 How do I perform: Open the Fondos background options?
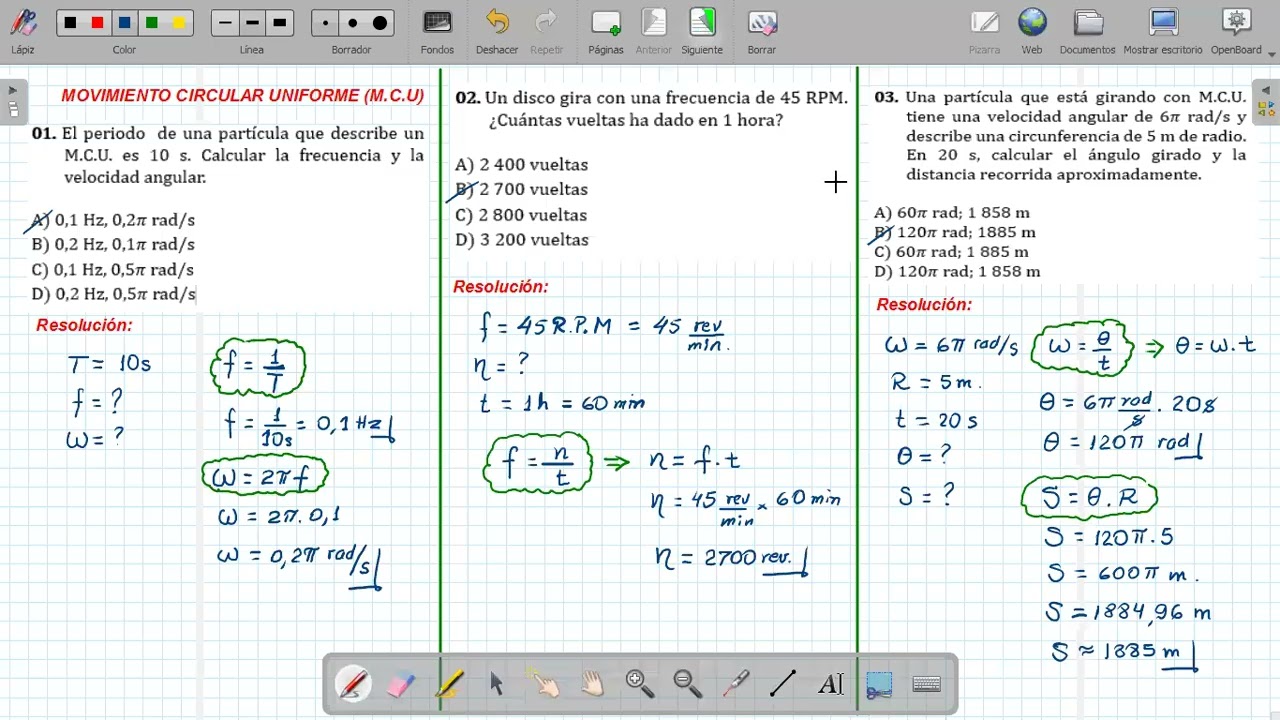437,30
